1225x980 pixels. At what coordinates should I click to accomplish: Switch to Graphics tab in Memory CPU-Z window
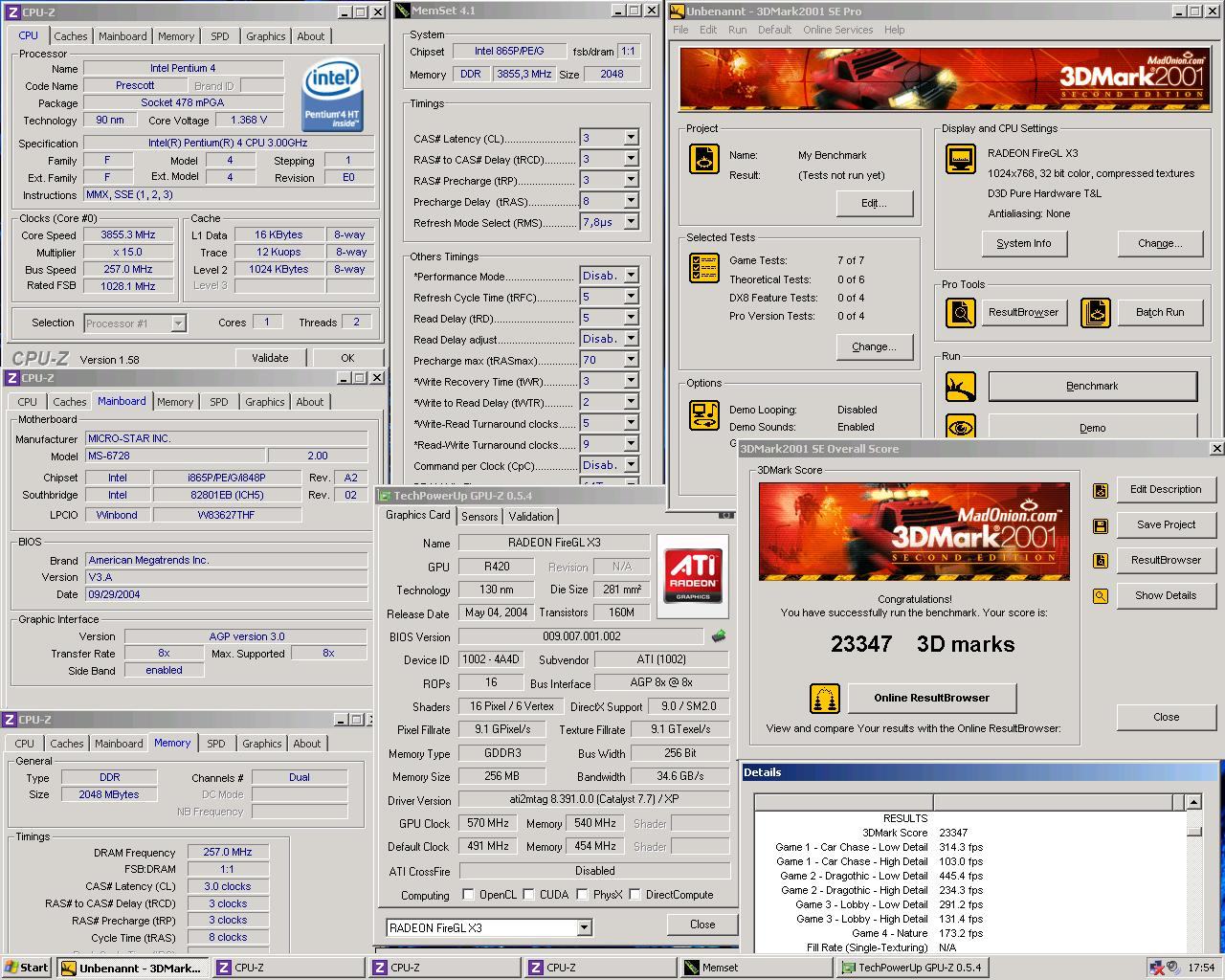click(x=262, y=744)
